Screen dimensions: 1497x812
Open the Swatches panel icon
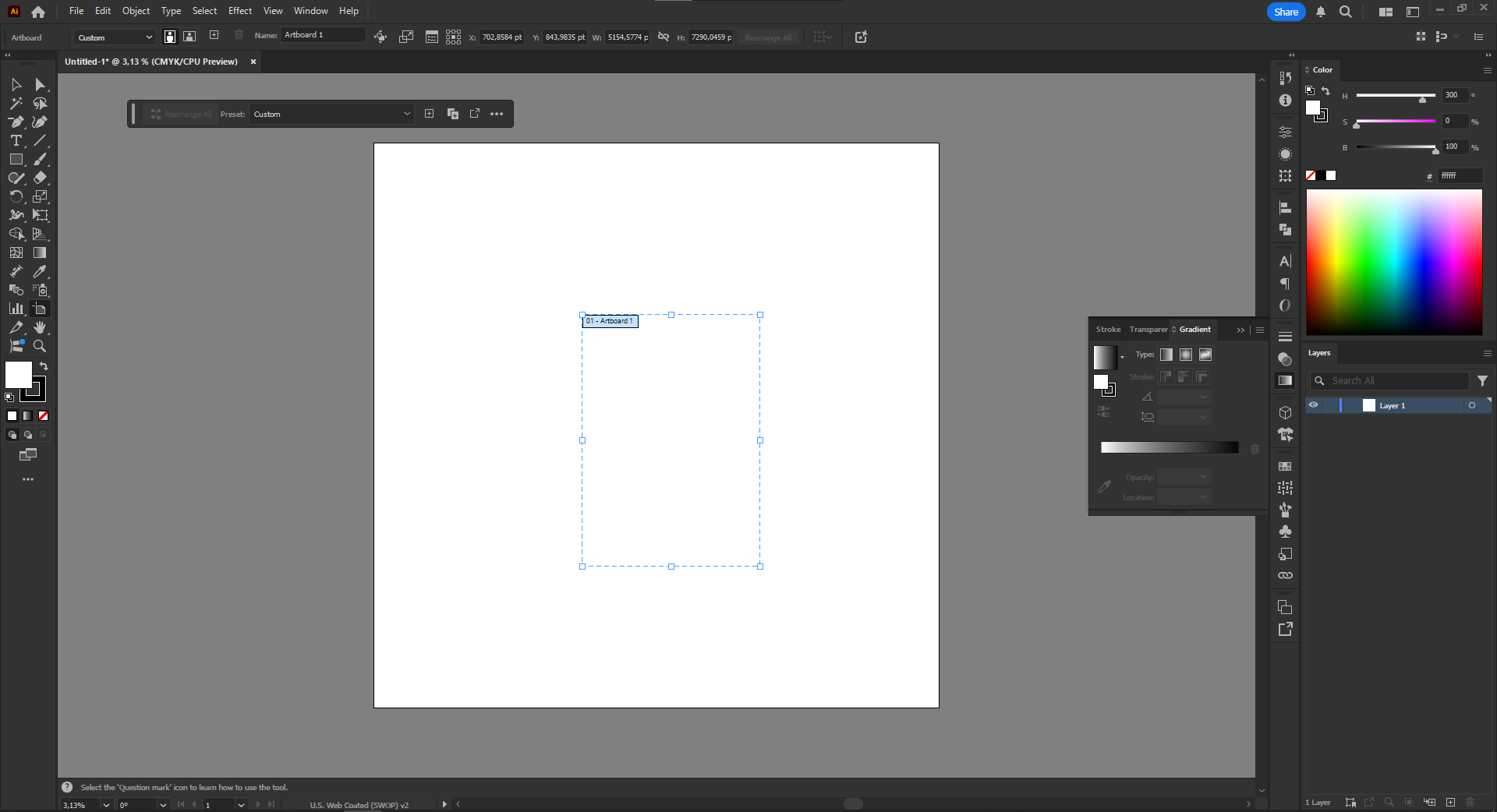click(x=1285, y=466)
